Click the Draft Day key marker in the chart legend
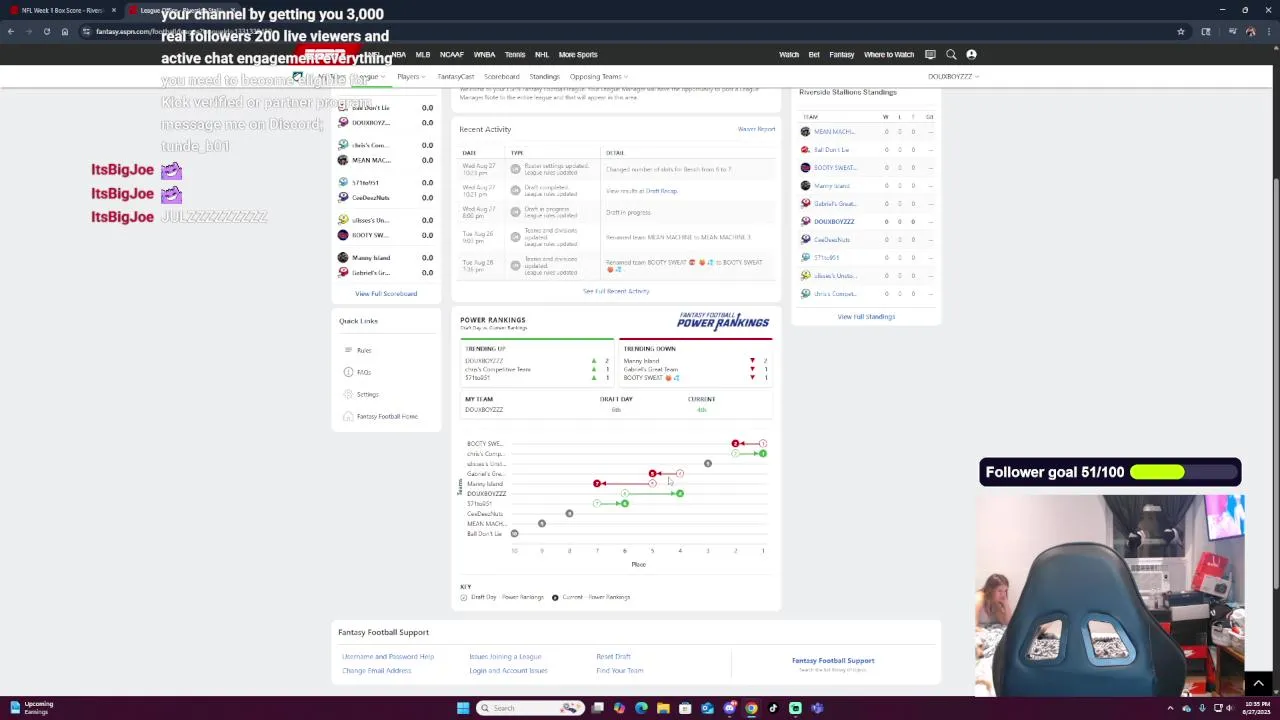 coord(464,597)
